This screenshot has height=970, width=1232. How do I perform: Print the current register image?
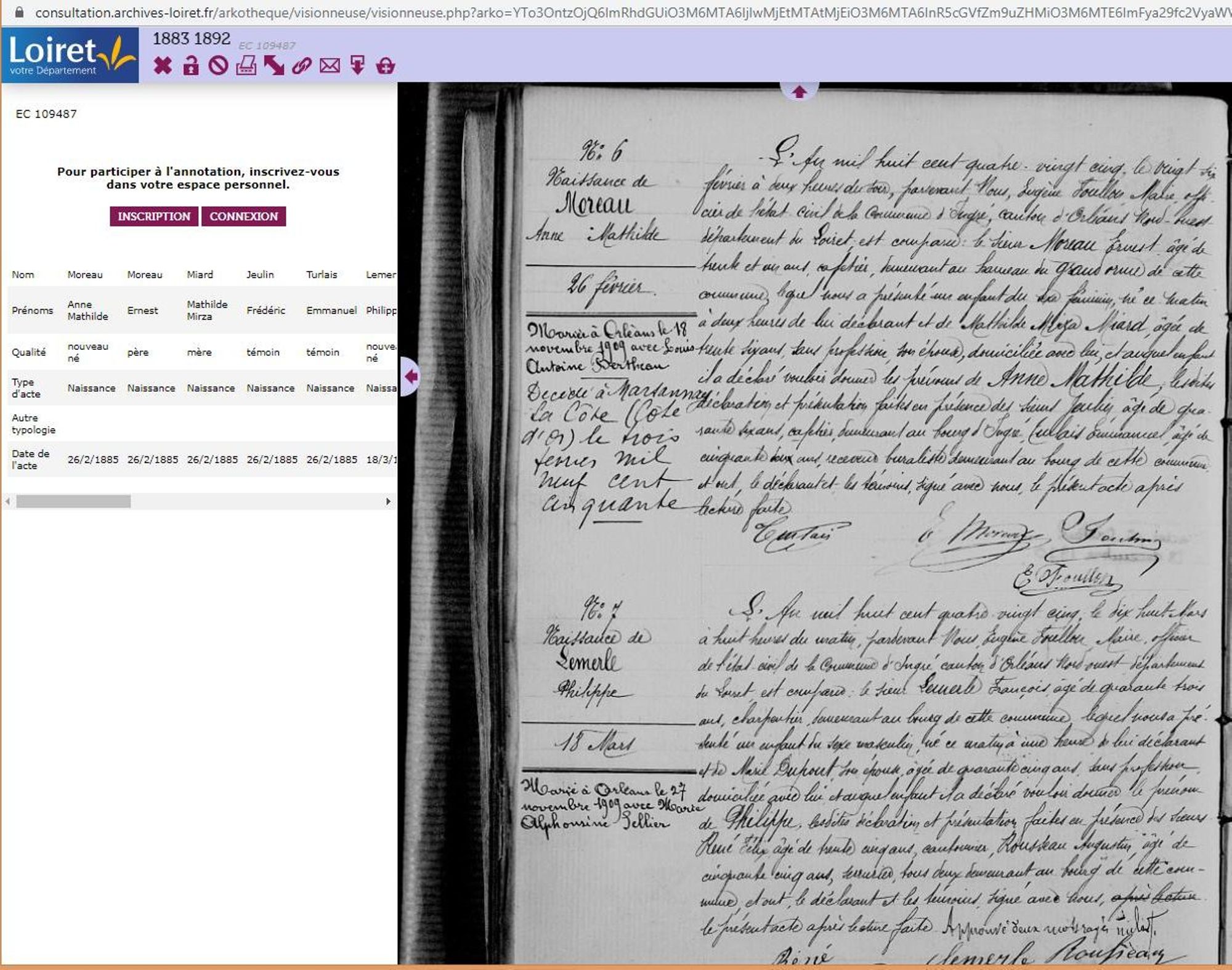coord(246,65)
